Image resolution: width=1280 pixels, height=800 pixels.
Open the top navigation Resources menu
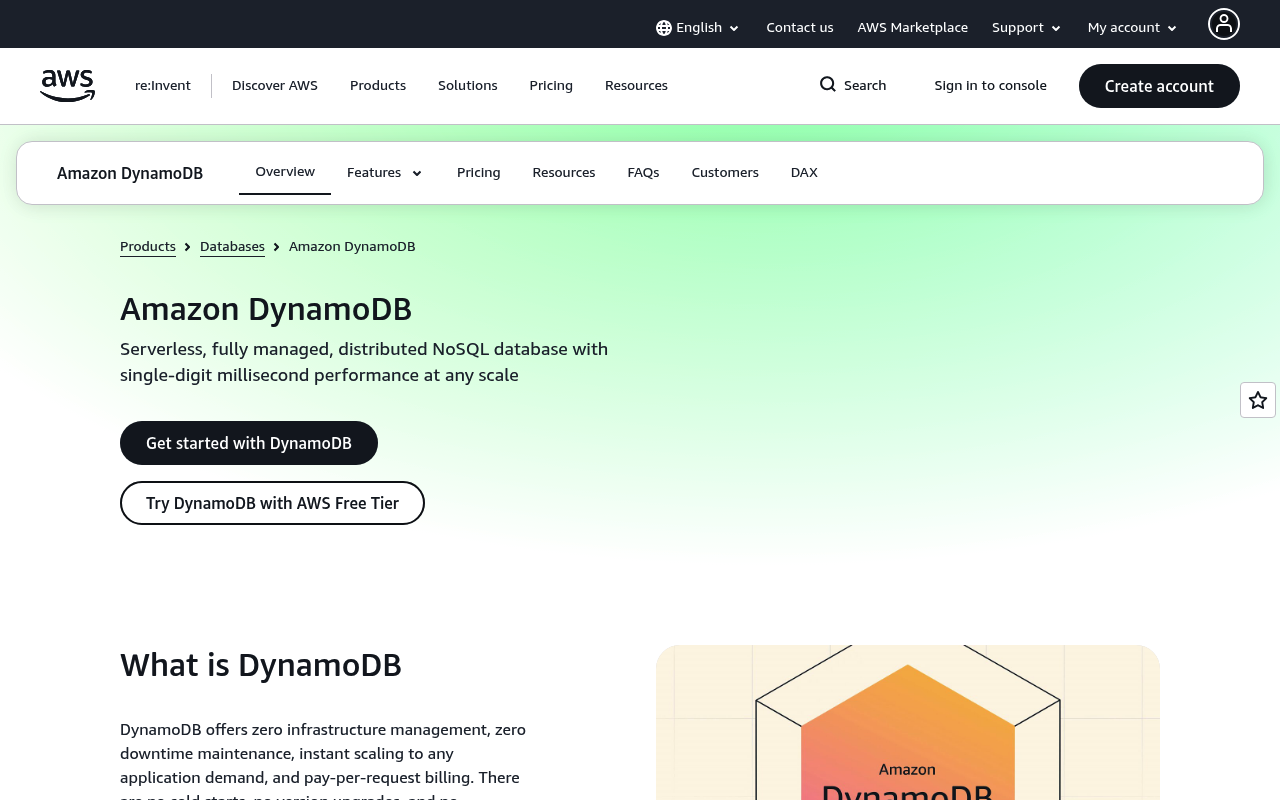click(636, 86)
